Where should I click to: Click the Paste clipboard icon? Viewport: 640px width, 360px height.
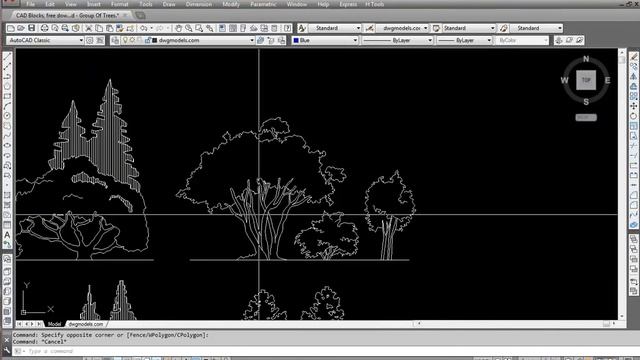tap(109, 28)
